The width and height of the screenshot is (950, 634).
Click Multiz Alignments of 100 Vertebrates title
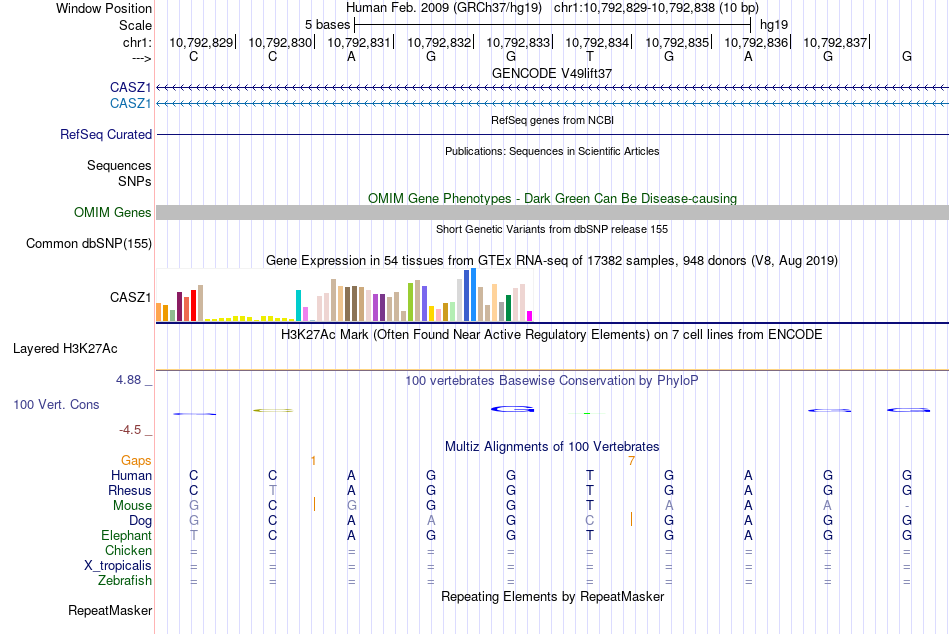(552, 447)
